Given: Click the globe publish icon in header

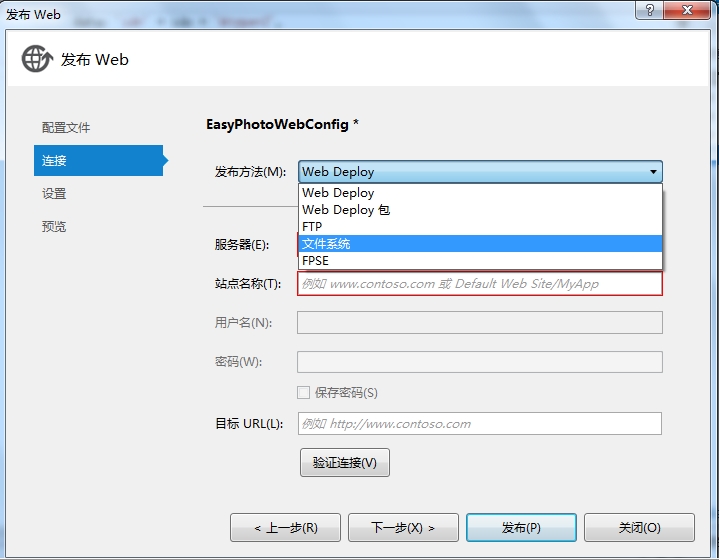Looking at the screenshot, I should pyautogui.click(x=37, y=59).
